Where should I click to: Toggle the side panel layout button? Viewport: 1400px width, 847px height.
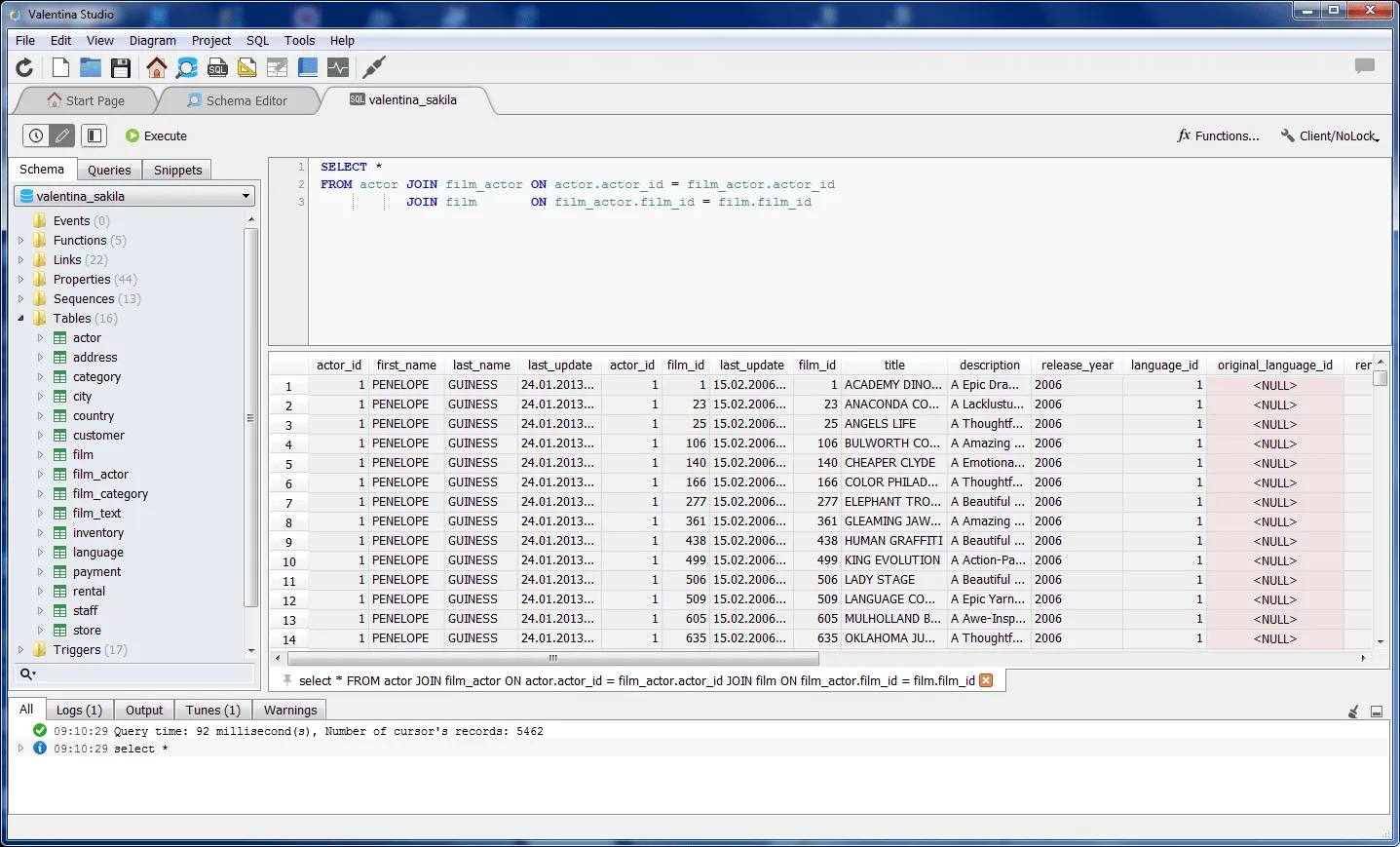[x=94, y=135]
